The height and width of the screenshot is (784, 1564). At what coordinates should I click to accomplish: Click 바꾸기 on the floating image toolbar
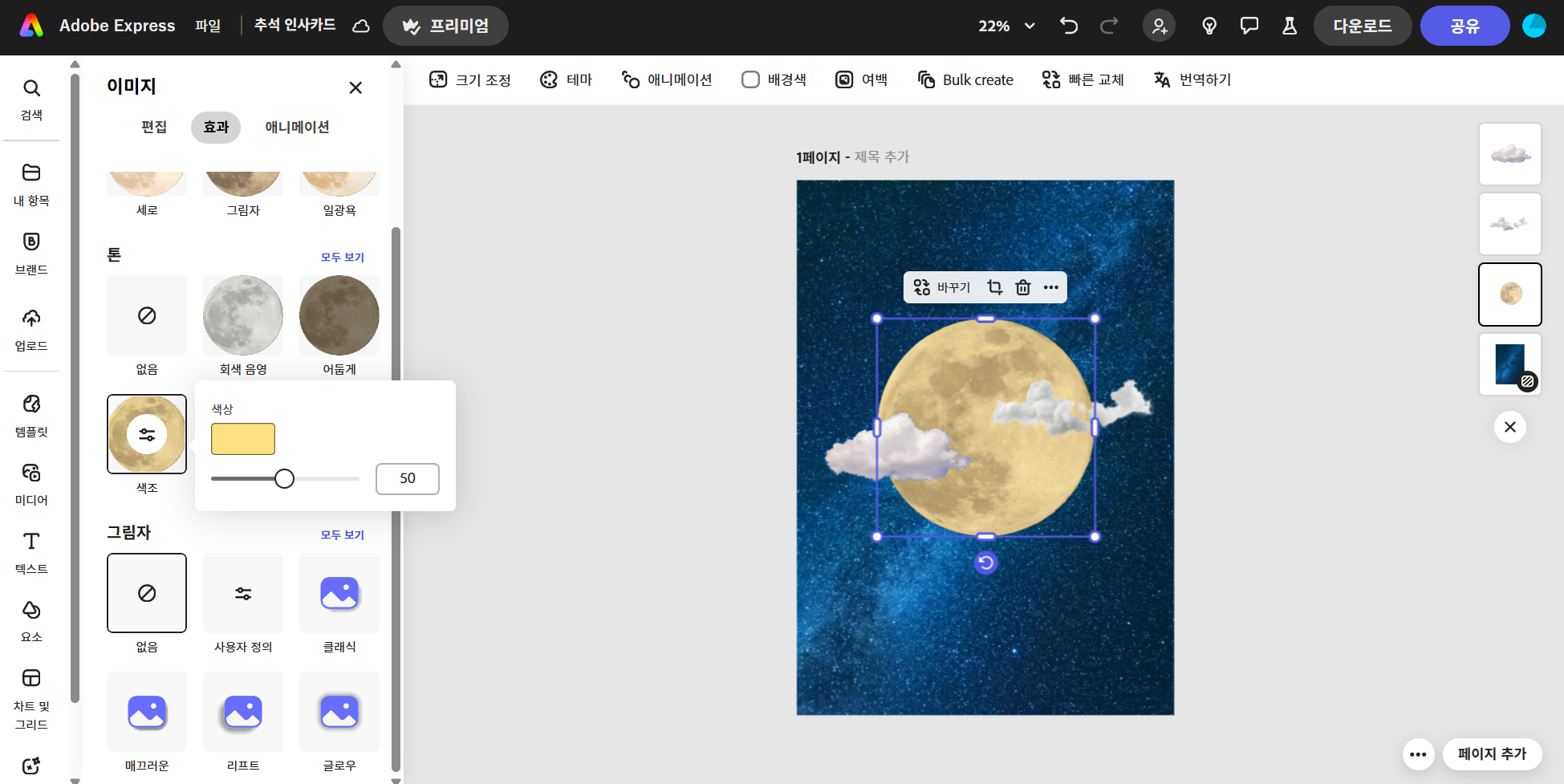[942, 287]
